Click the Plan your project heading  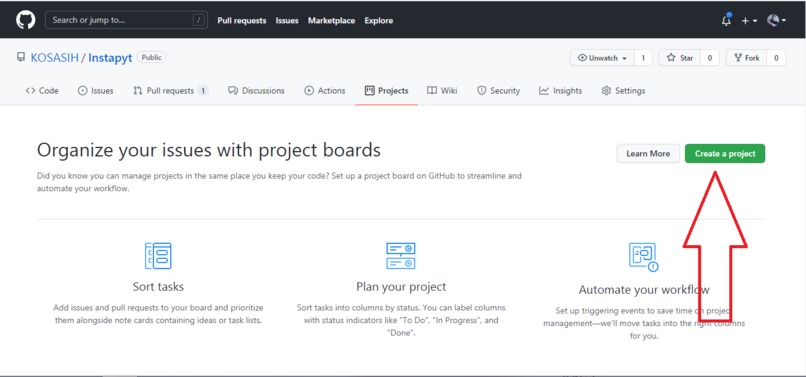tap(401, 286)
